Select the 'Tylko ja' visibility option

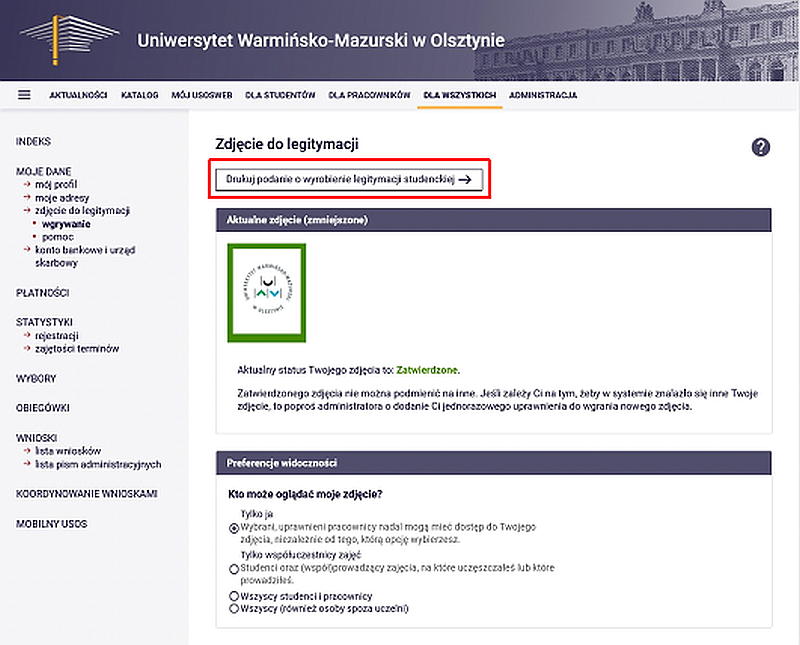coord(234,527)
